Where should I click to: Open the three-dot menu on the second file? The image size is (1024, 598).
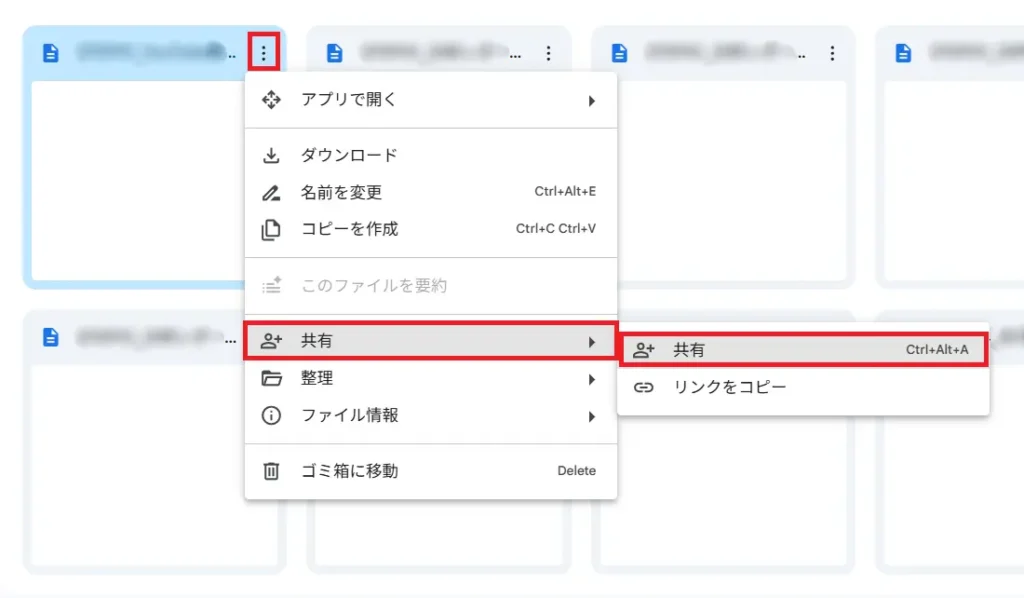pyautogui.click(x=549, y=53)
